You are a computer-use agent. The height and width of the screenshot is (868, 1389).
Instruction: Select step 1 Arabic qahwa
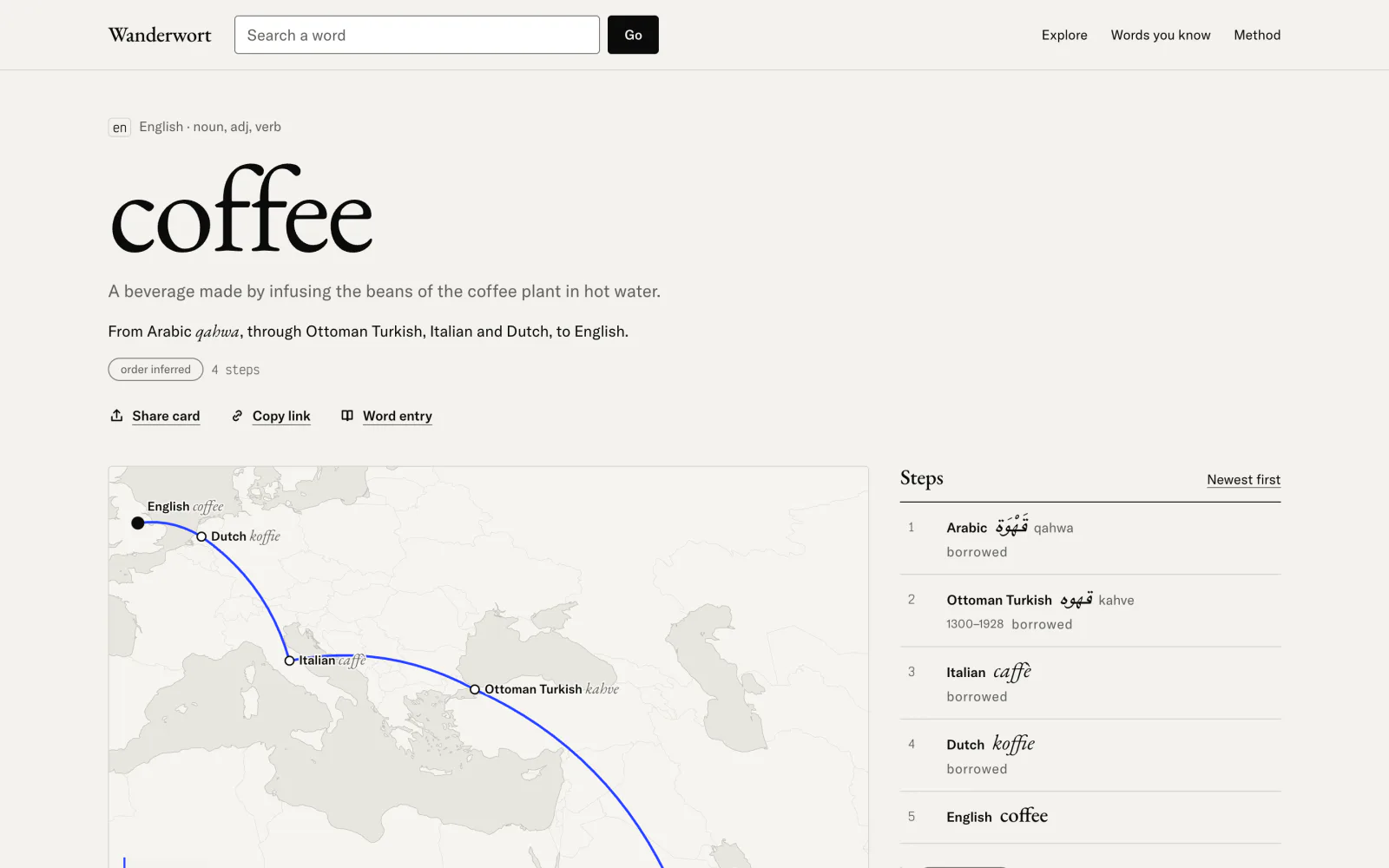pyautogui.click(x=1090, y=538)
